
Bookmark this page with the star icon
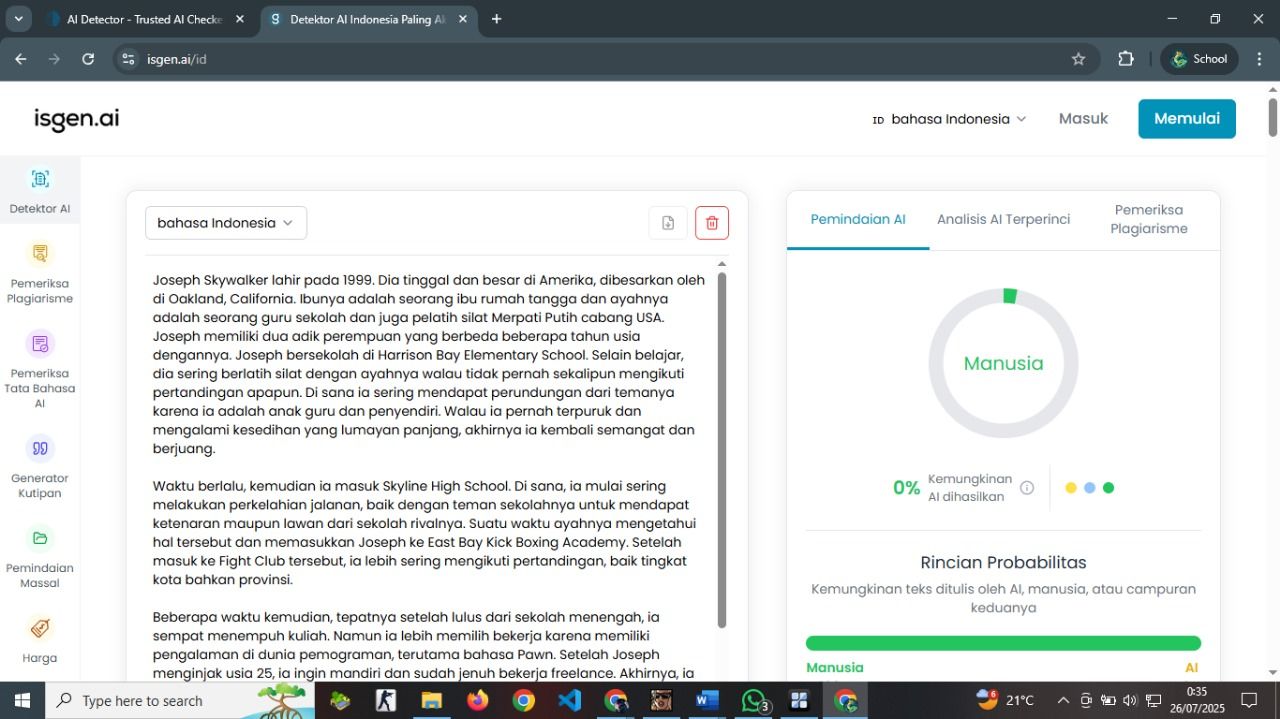point(1078,59)
